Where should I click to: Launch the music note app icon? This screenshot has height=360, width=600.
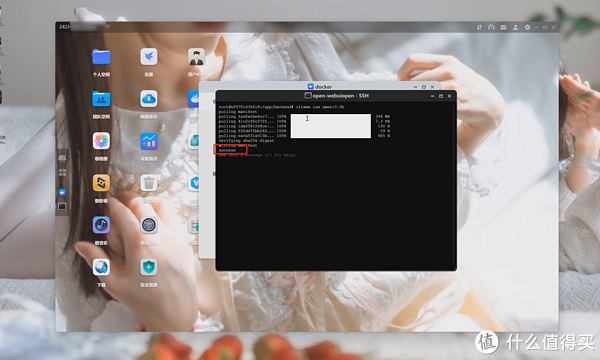point(101,225)
